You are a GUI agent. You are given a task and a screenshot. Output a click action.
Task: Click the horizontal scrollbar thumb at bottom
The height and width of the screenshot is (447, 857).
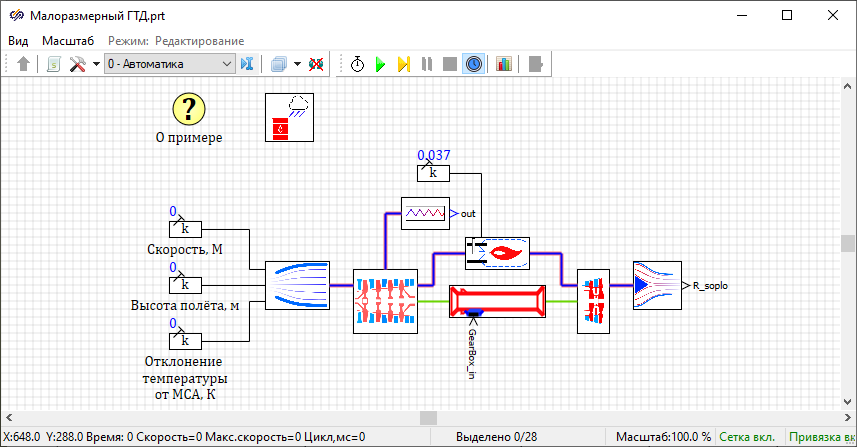(428, 417)
